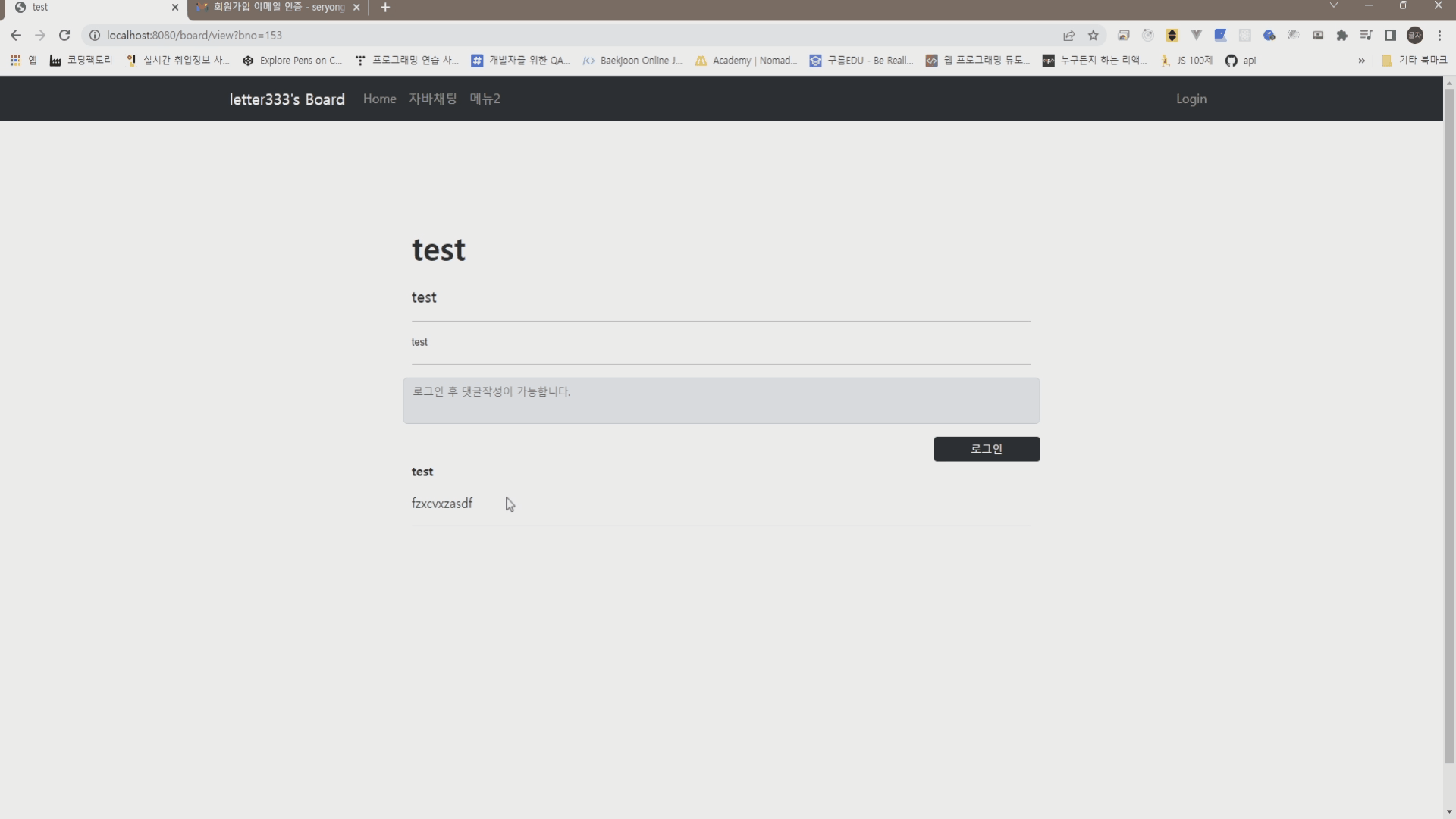1456x819 pixels.
Task: Click the puzzle-piece extensions icon
Action: point(1342,35)
